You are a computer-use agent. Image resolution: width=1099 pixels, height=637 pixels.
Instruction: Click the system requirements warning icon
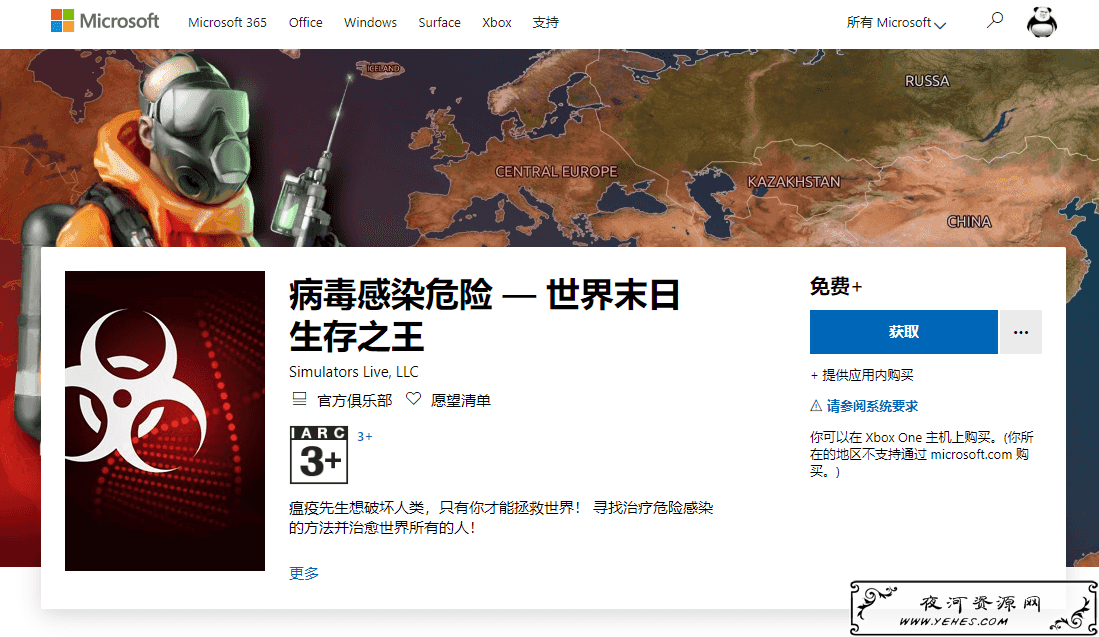[x=816, y=406]
